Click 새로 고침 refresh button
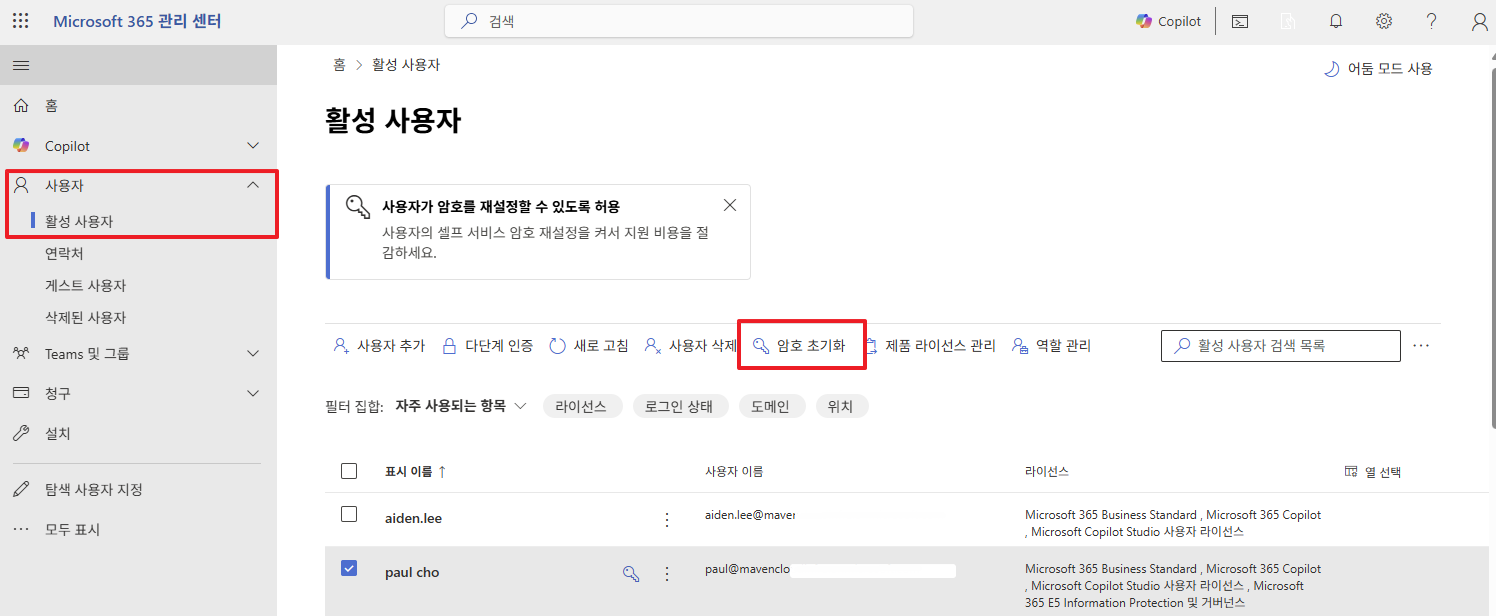This screenshot has height=616, width=1496. (589, 346)
